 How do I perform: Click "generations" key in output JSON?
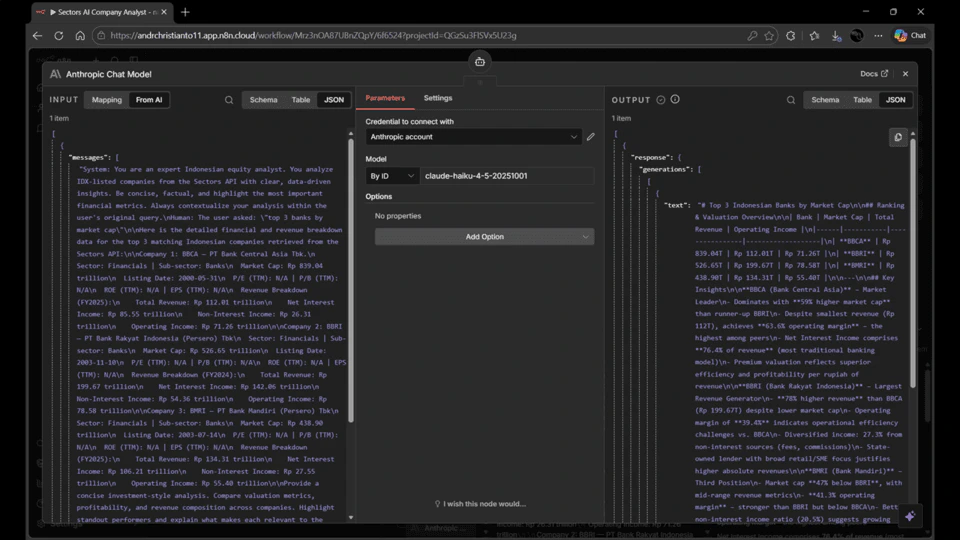click(666, 170)
